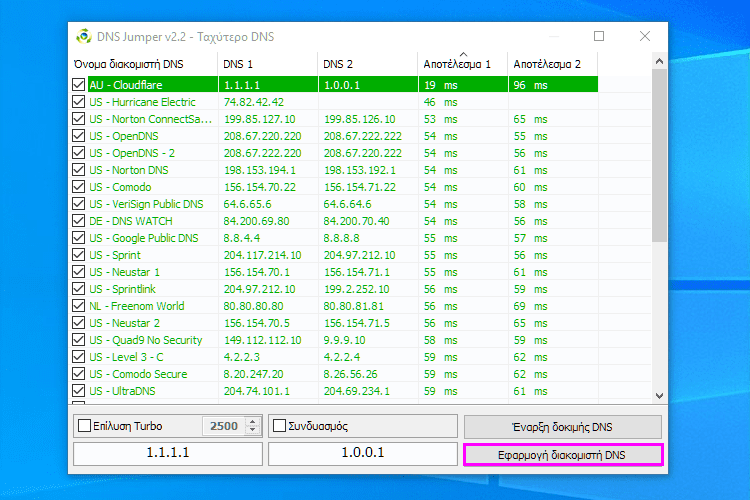Sort by the DNS 1 column header
The height and width of the screenshot is (500, 750).
pos(268,64)
